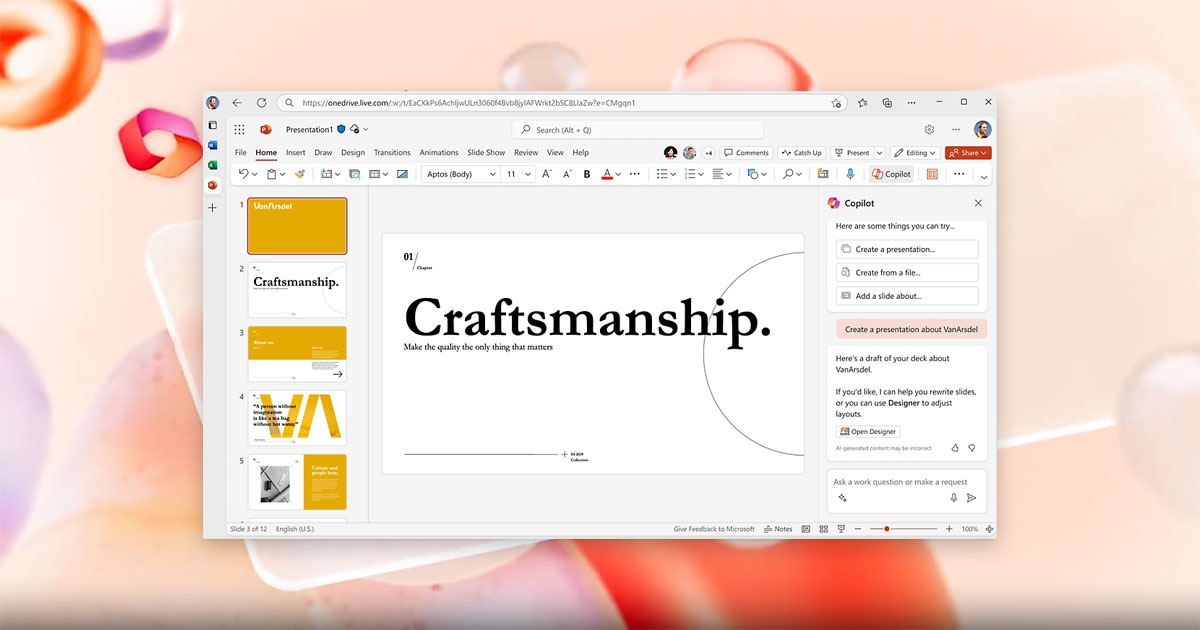Toggle the Copilot pane from the ribbon
This screenshot has height=630, width=1200.
tap(891, 174)
